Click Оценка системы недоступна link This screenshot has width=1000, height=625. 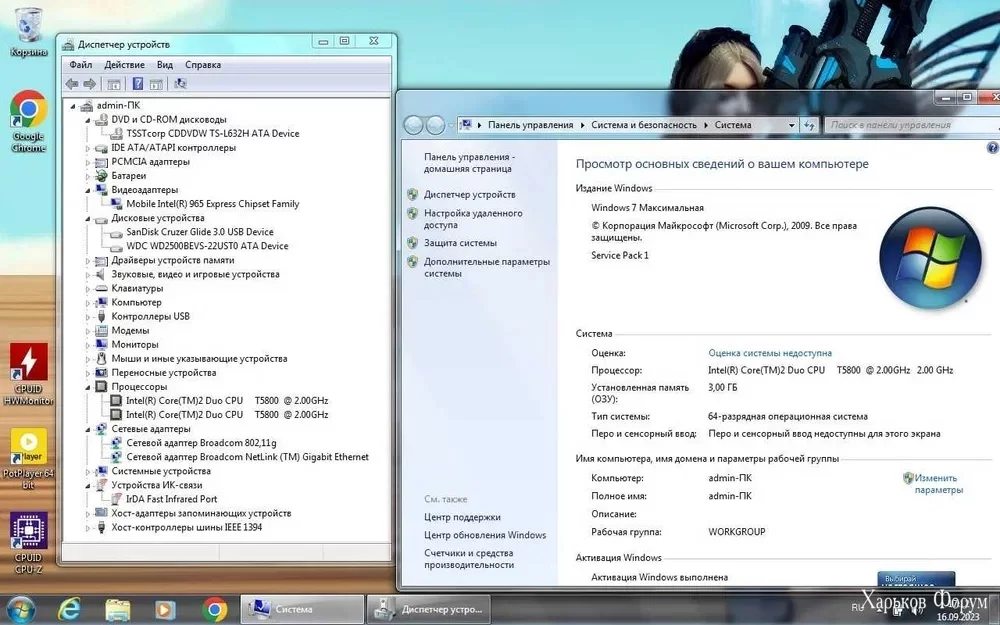[770, 353]
